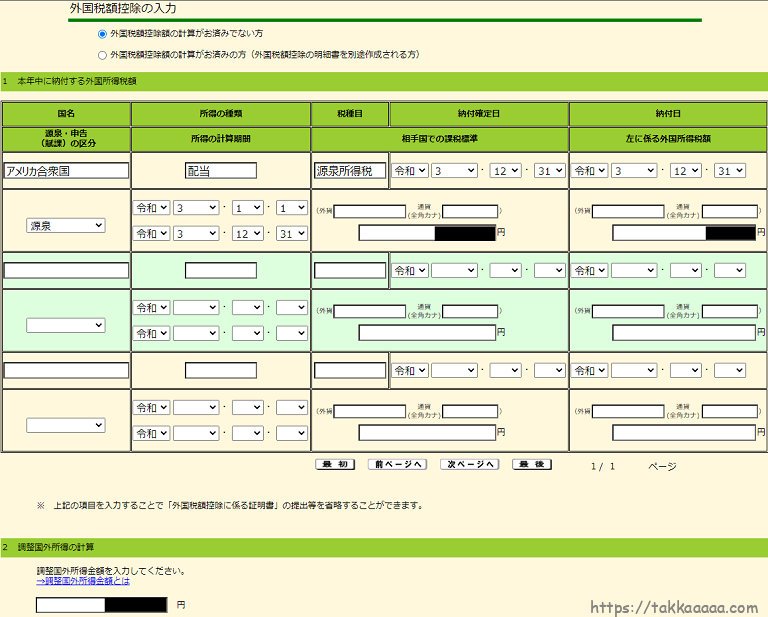Open era dropdown for first row 納付確定日

[410, 170]
